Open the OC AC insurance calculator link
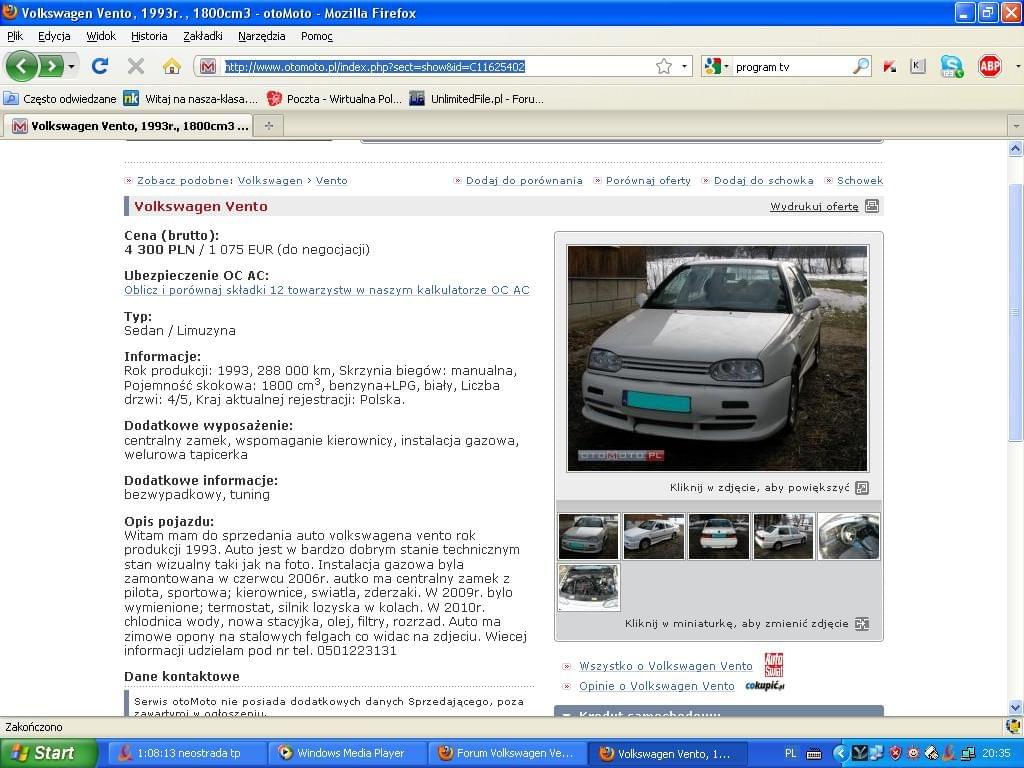Image resolution: width=1024 pixels, height=768 pixels. tap(327, 290)
